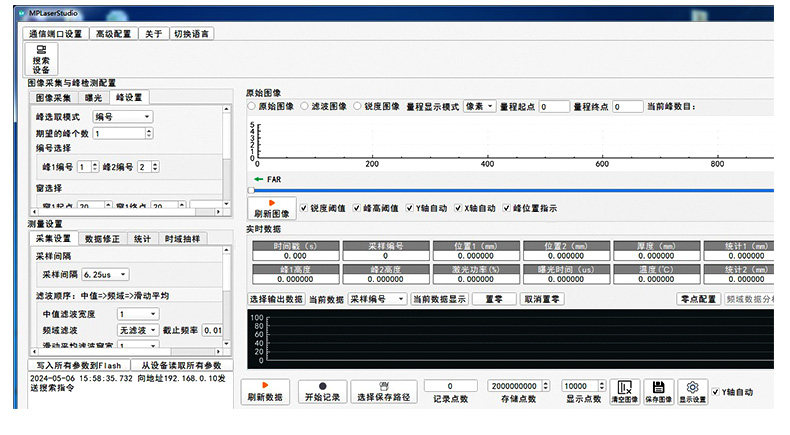Click 从设备读取所有参数 button
The height and width of the screenshot is (435, 790).
click(x=181, y=365)
